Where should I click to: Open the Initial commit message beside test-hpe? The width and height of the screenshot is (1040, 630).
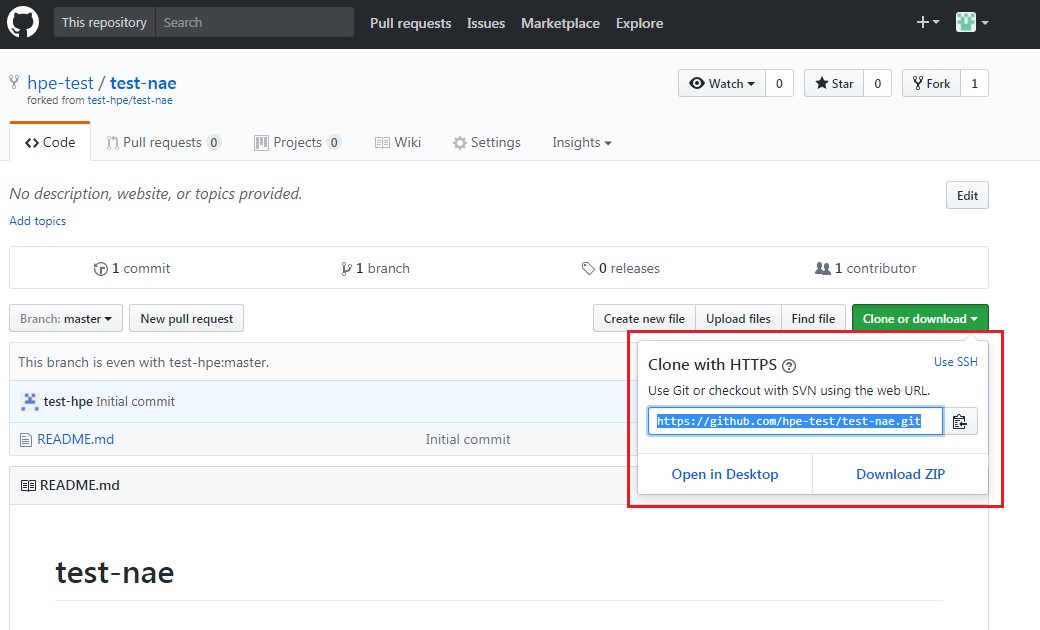pos(136,402)
